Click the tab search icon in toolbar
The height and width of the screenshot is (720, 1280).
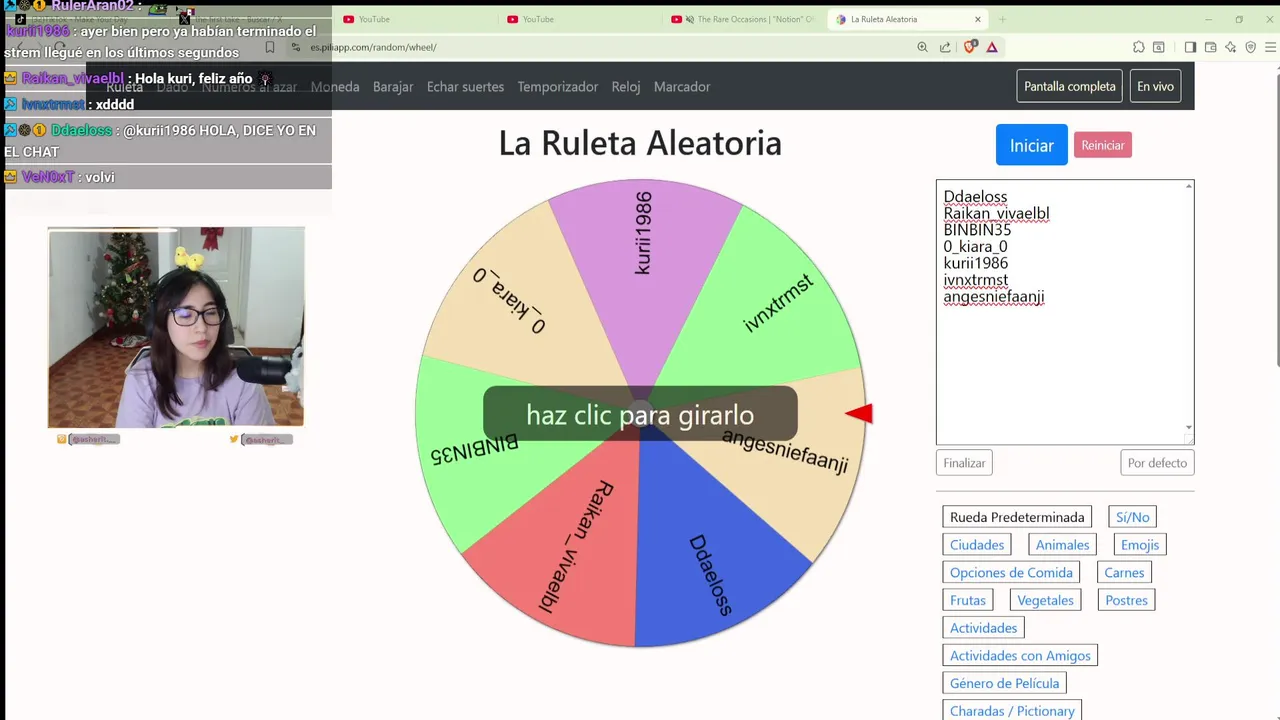[x=1159, y=47]
